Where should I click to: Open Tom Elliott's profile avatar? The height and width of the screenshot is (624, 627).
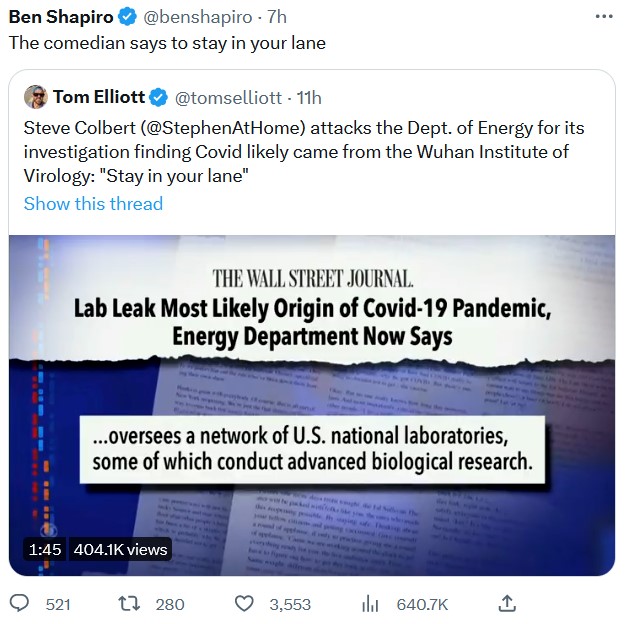[x=36, y=97]
